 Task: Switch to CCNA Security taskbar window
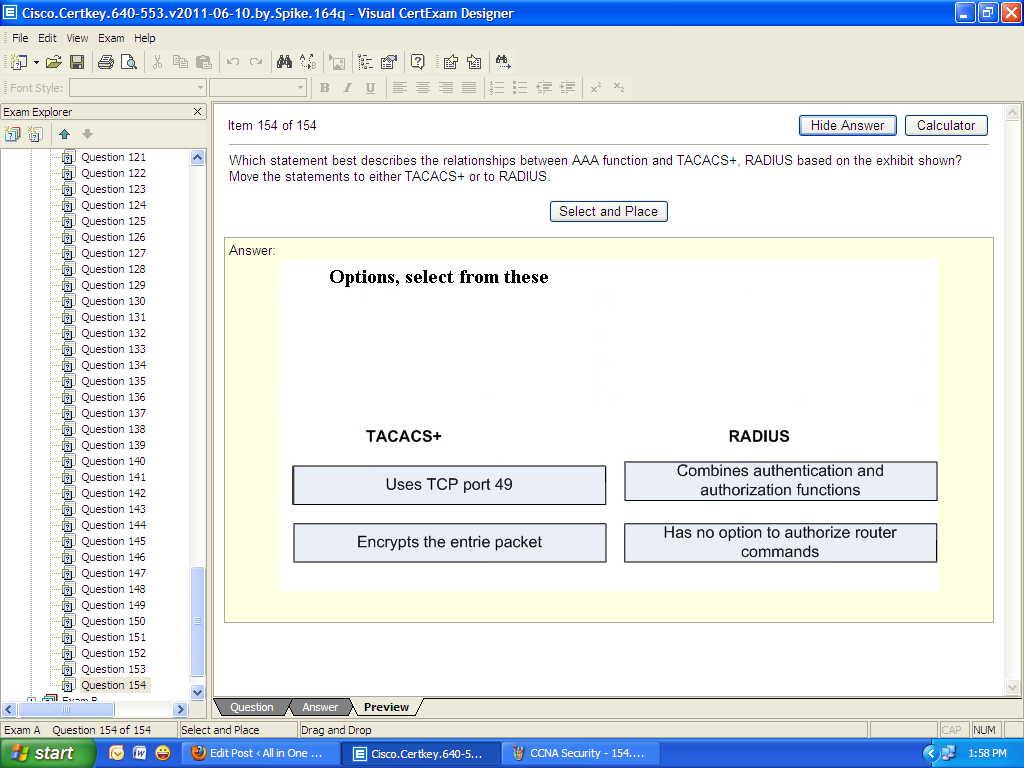point(581,754)
